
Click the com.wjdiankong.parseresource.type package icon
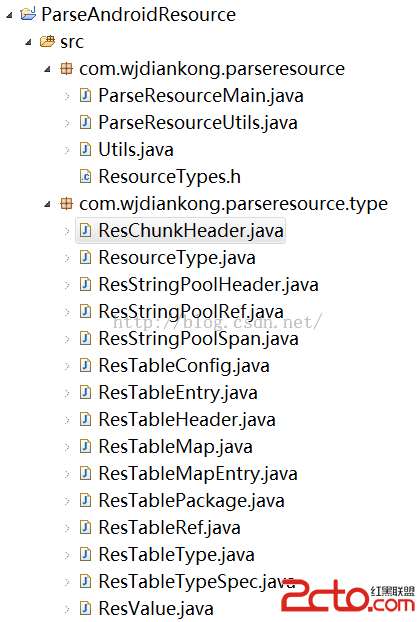pos(66,204)
